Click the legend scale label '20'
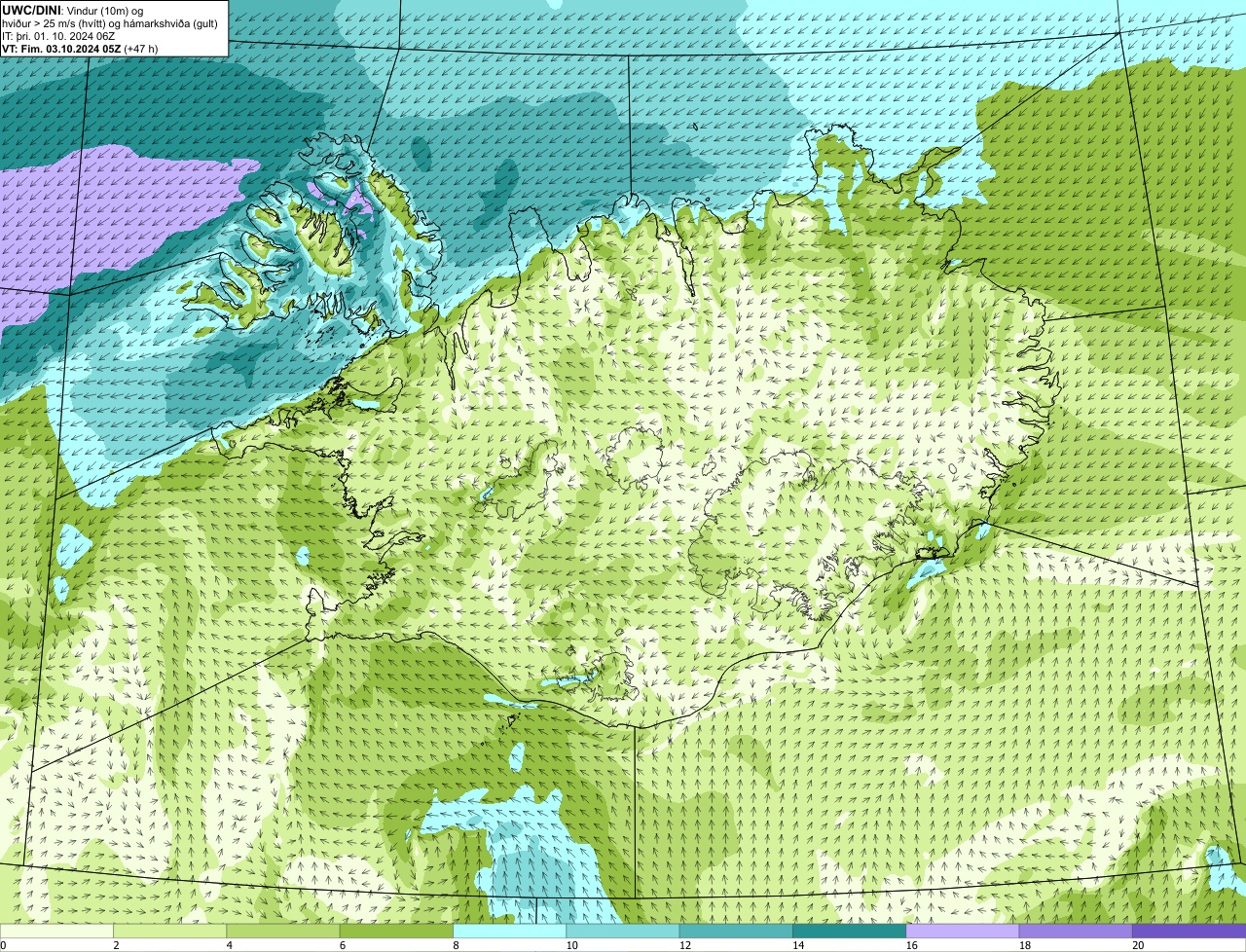1246x952 pixels. [x=1138, y=945]
